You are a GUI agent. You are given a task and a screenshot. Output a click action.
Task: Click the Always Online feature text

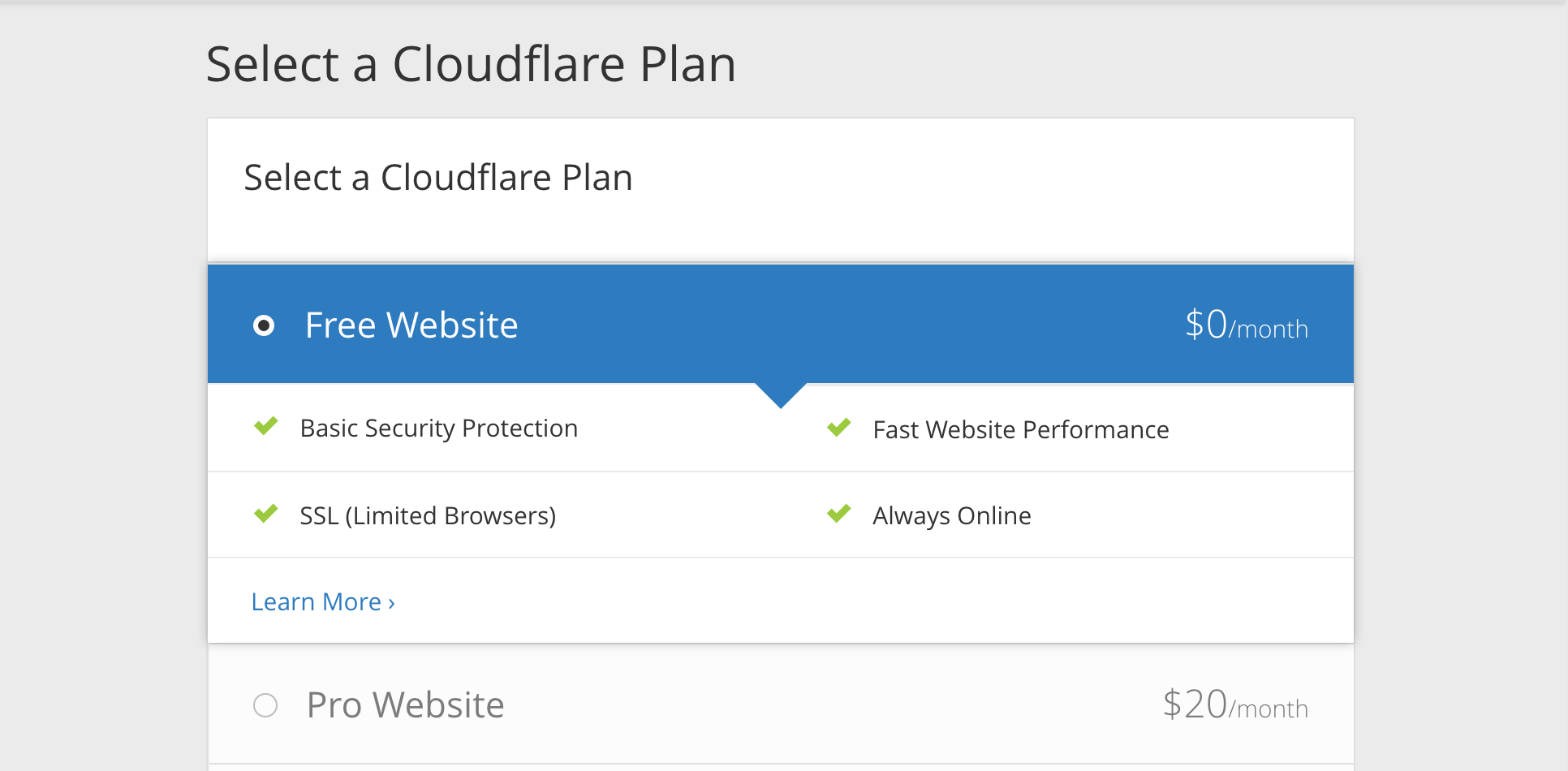click(x=952, y=515)
